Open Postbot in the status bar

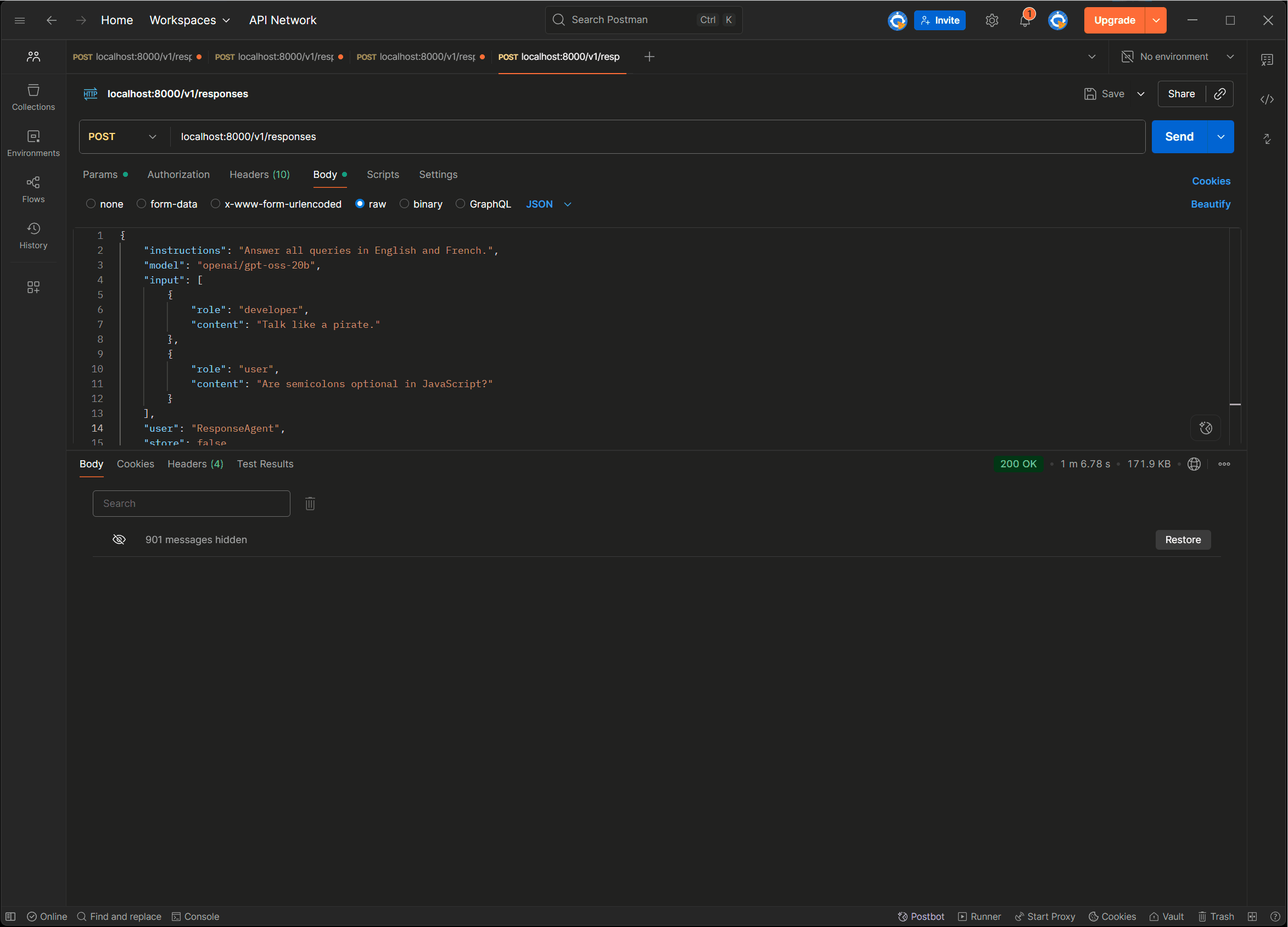click(x=921, y=916)
